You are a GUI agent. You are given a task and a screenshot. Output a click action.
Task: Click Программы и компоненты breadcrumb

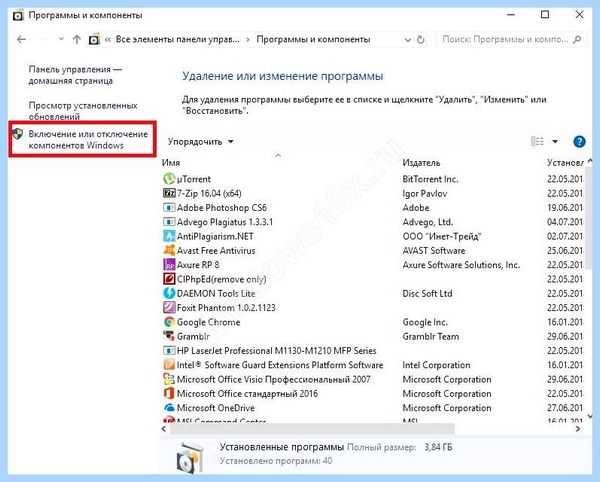coord(313,39)
